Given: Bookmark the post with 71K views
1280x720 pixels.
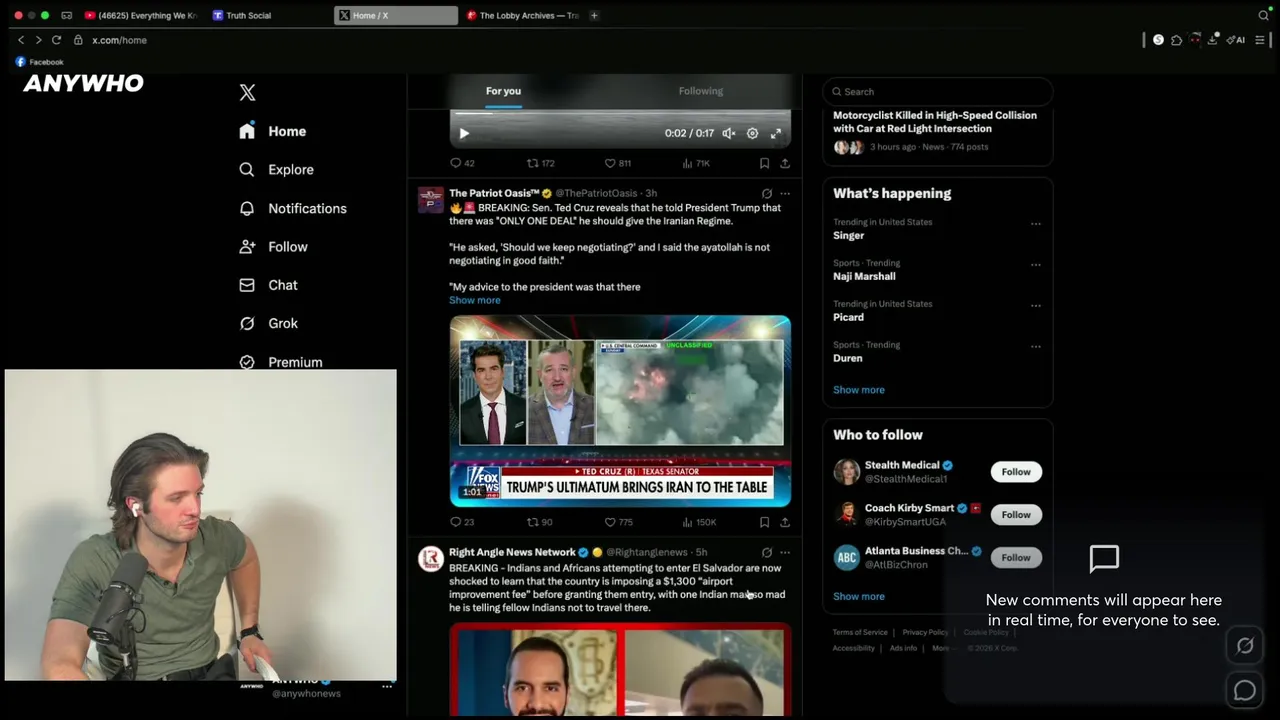Looking at the screenshot, I should (764, 163).
